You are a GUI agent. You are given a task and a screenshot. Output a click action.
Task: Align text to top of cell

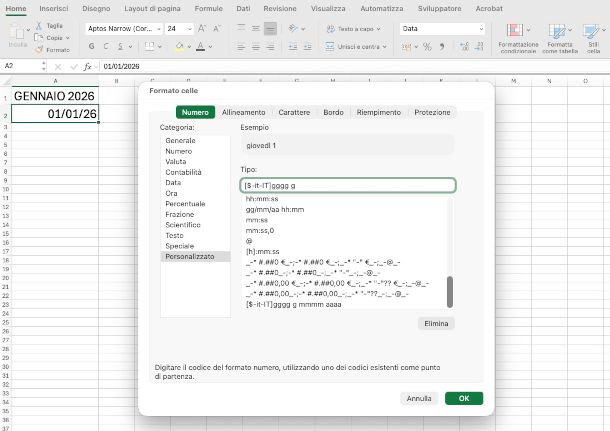(241, 28)
